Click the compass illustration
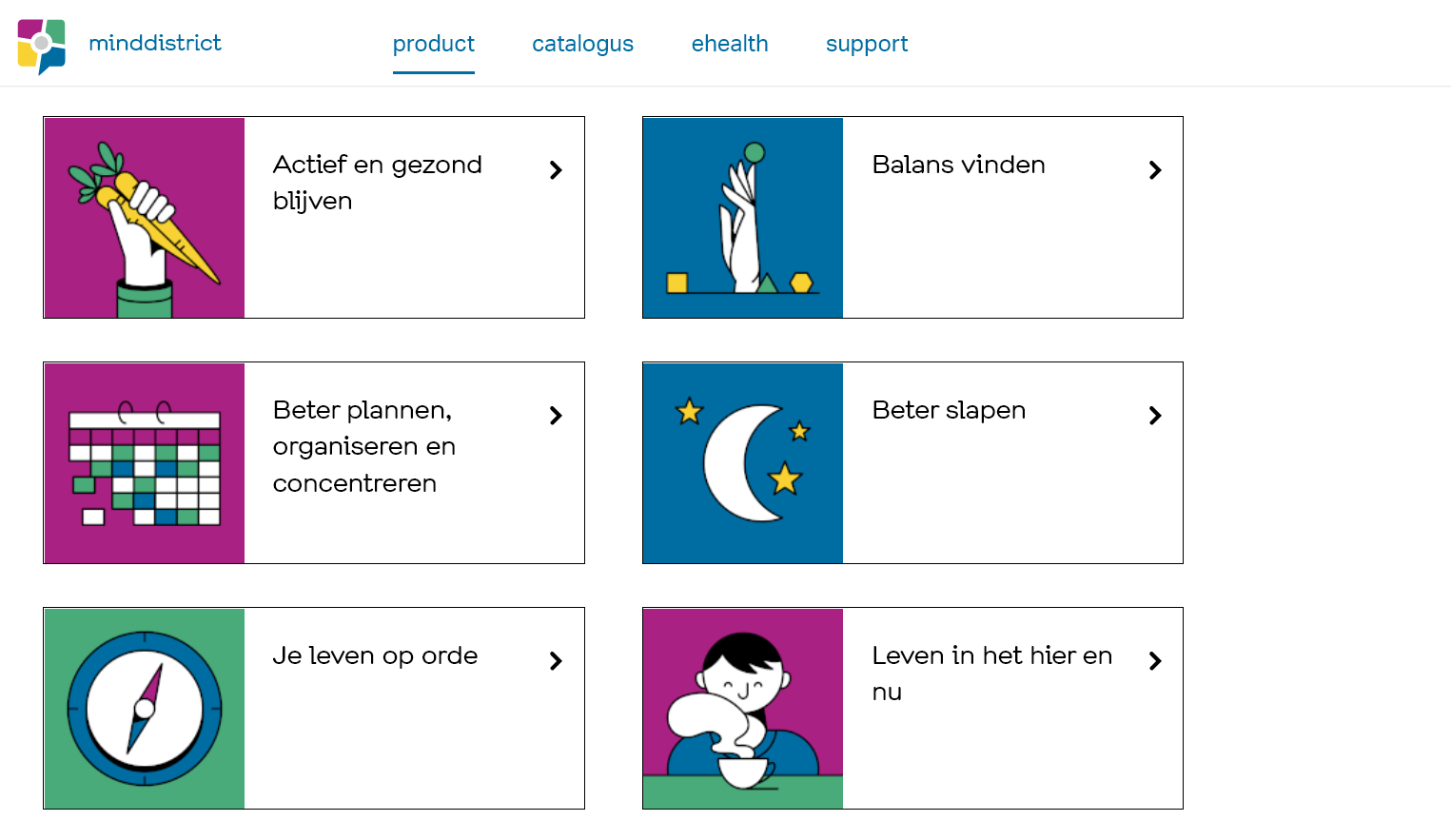The width and height of the screenshot is (1451, 840). [x=145, y=709]
